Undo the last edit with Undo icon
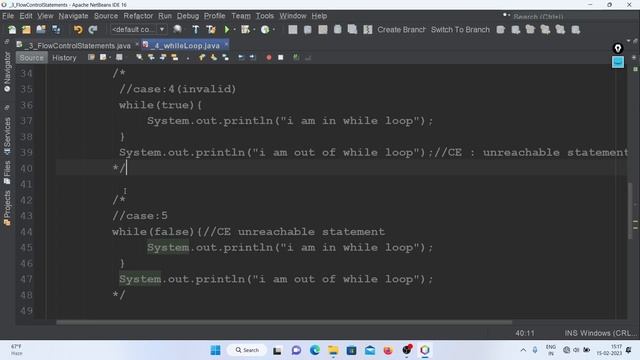This screenshot has height=360, width=640. 78,29
